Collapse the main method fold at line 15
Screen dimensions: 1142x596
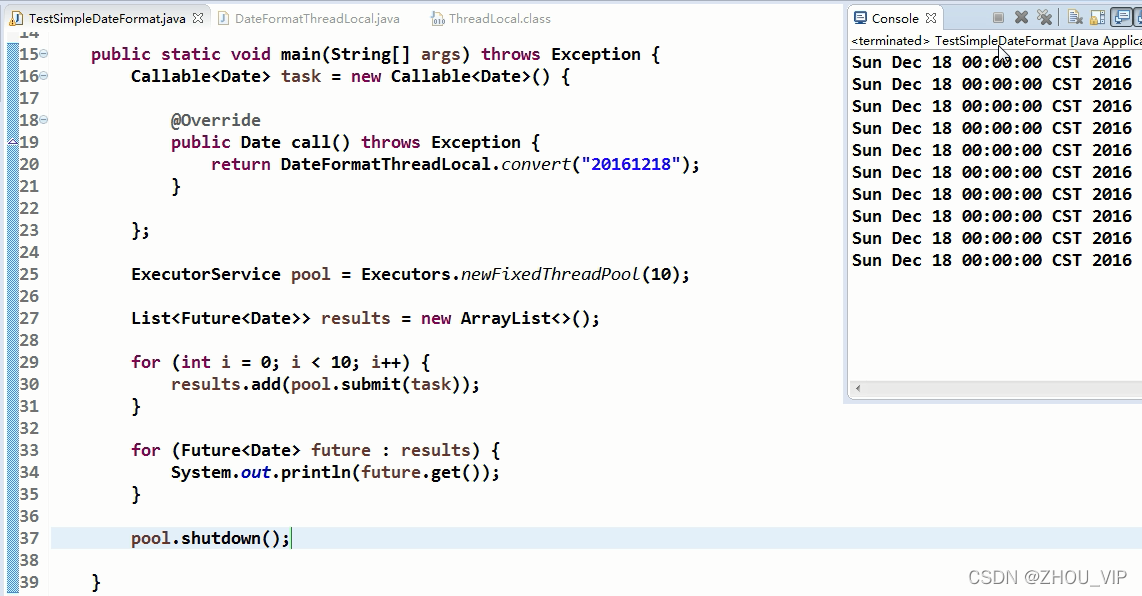click(x=44, y=54)
